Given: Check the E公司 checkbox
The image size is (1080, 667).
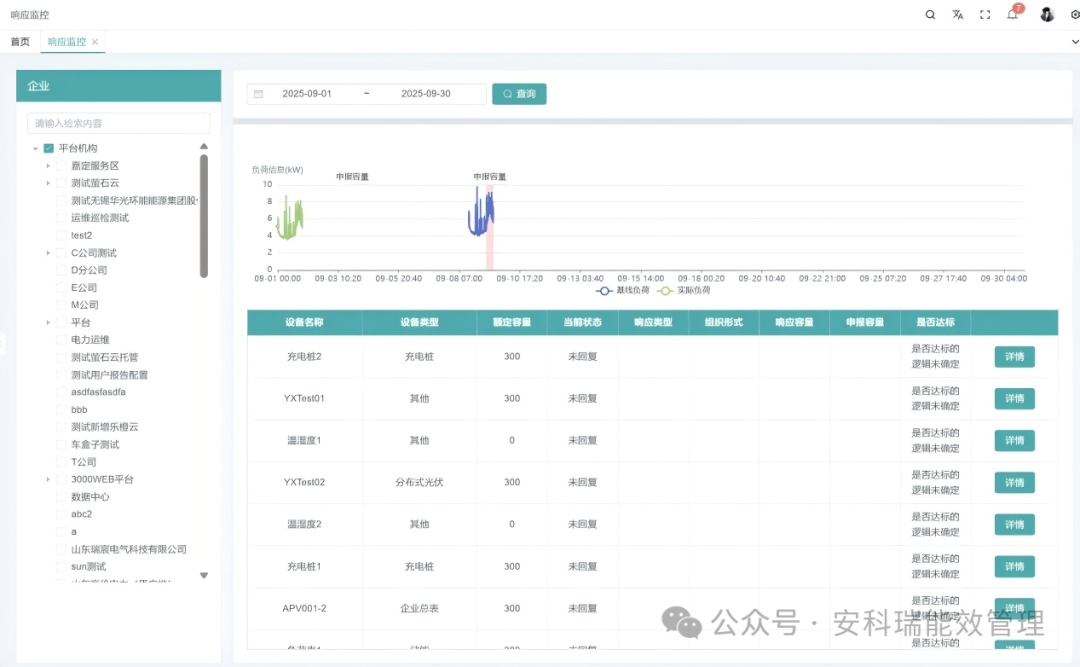Looking at the screenshot, I should 61,288.
